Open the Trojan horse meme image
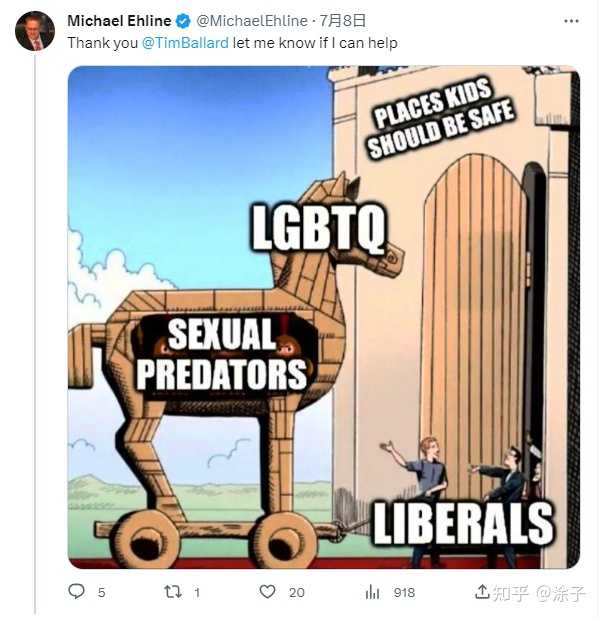Screen dimensions: 601x618 pos(324,317)
